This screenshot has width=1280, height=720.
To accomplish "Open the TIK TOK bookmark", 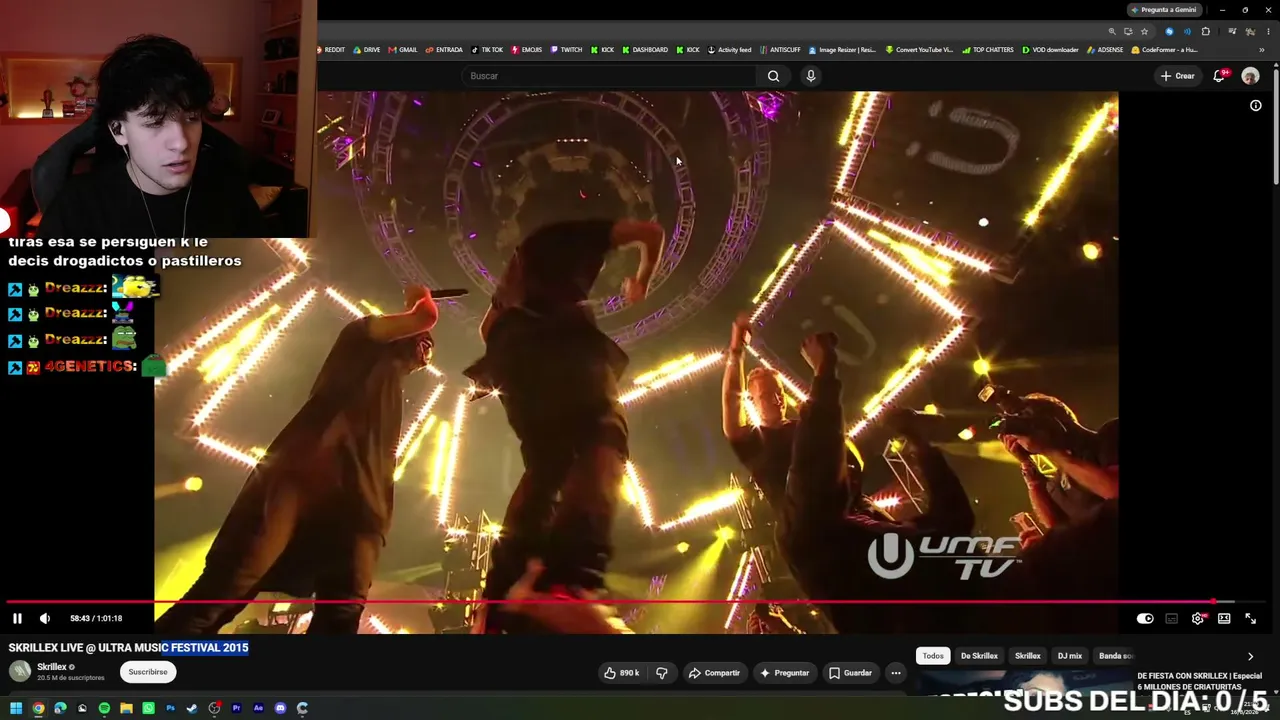I will [x=487, y=50].
